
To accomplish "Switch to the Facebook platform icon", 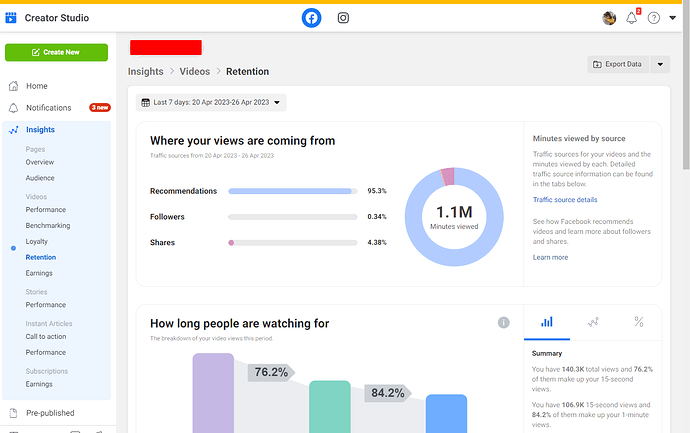I will (x=311, y=18).
